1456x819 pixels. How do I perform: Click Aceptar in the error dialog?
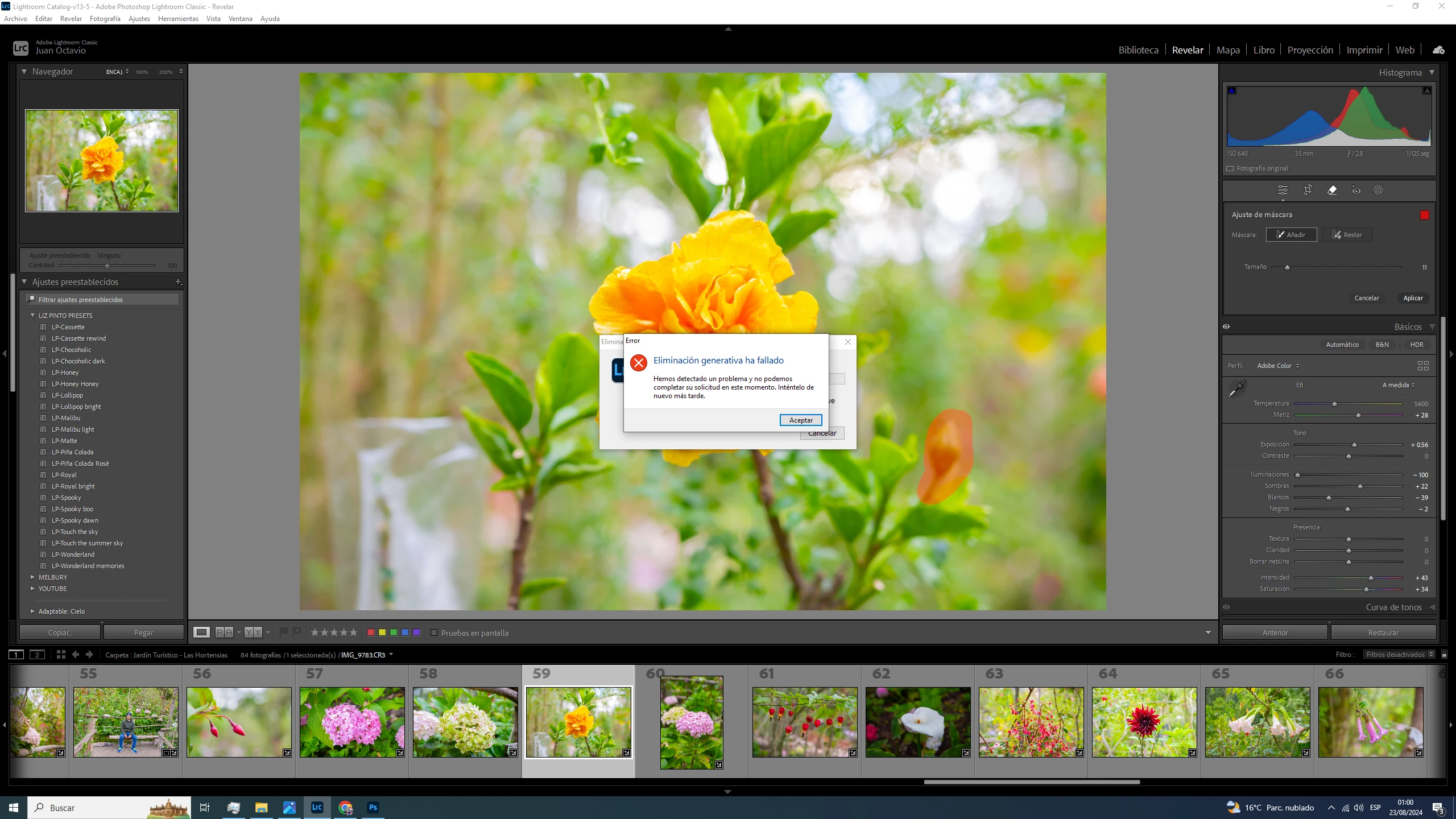tap(800, 420)
